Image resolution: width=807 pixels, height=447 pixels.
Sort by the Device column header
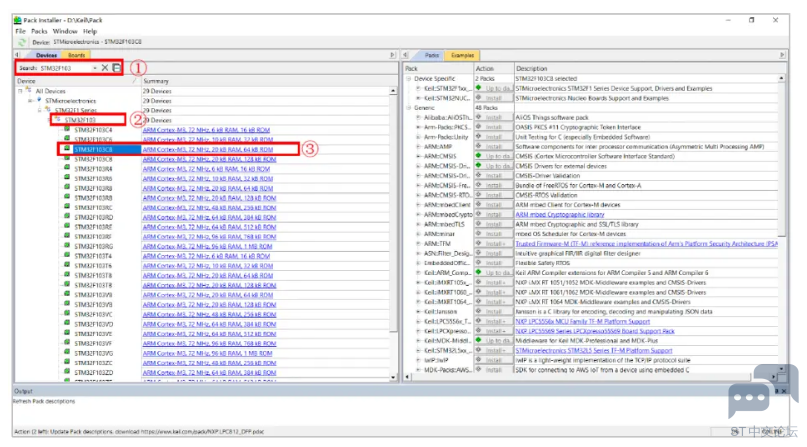tap(77, 81)
